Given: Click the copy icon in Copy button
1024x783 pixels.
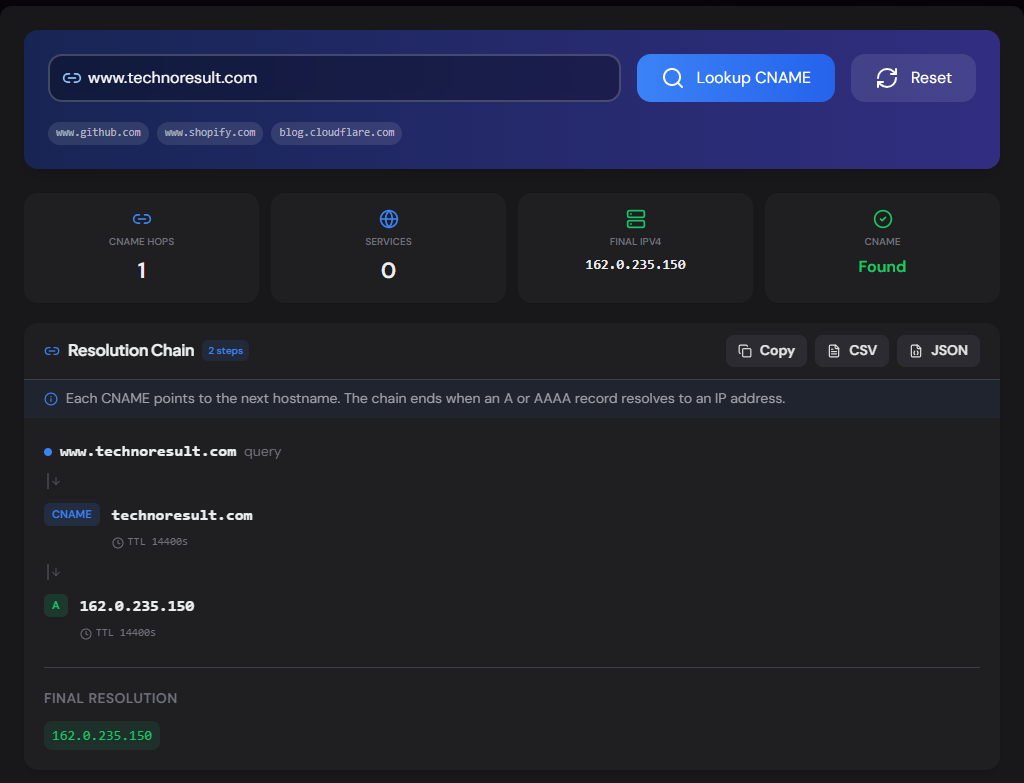Looking at the screenshot, I should point(744,351).
